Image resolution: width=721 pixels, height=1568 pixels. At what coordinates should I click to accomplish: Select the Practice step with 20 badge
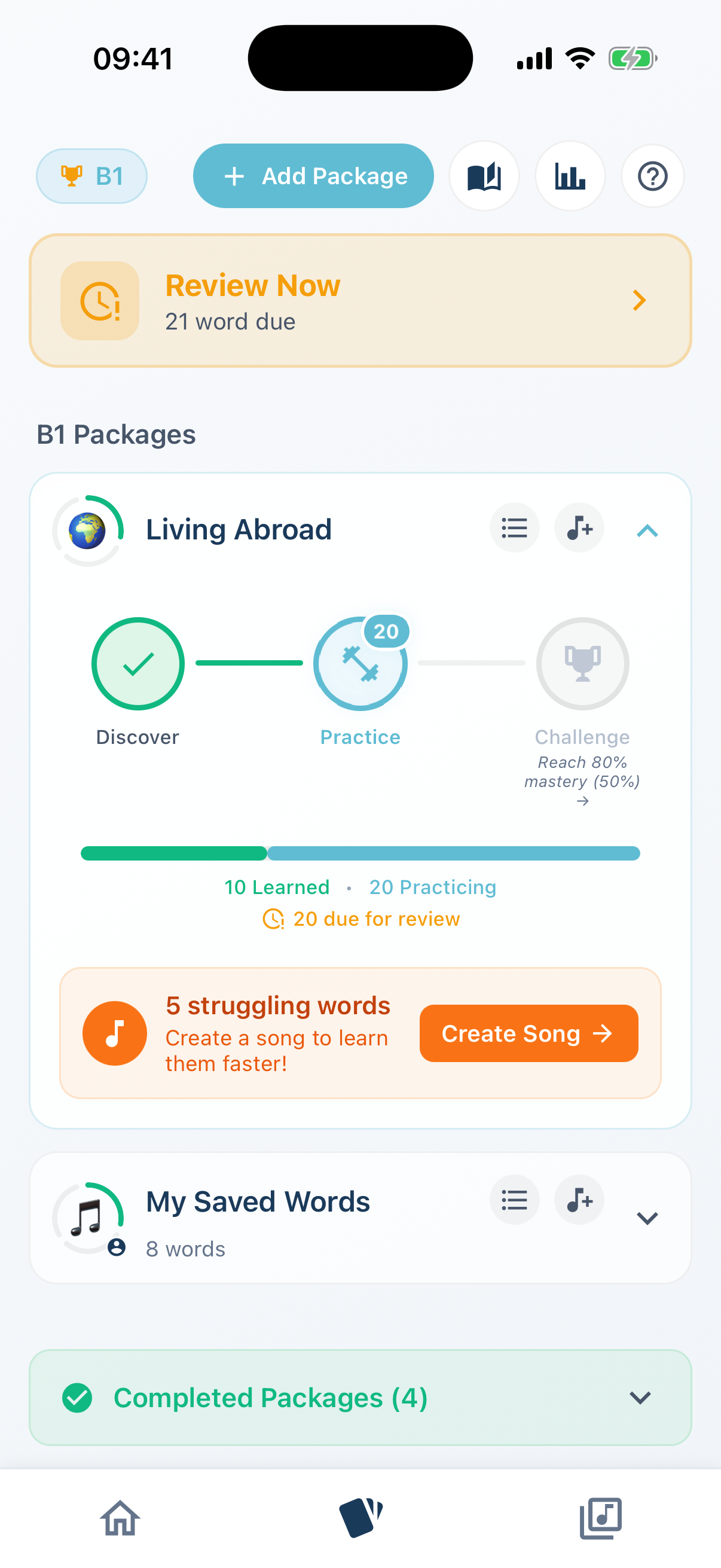click(360, 663)
